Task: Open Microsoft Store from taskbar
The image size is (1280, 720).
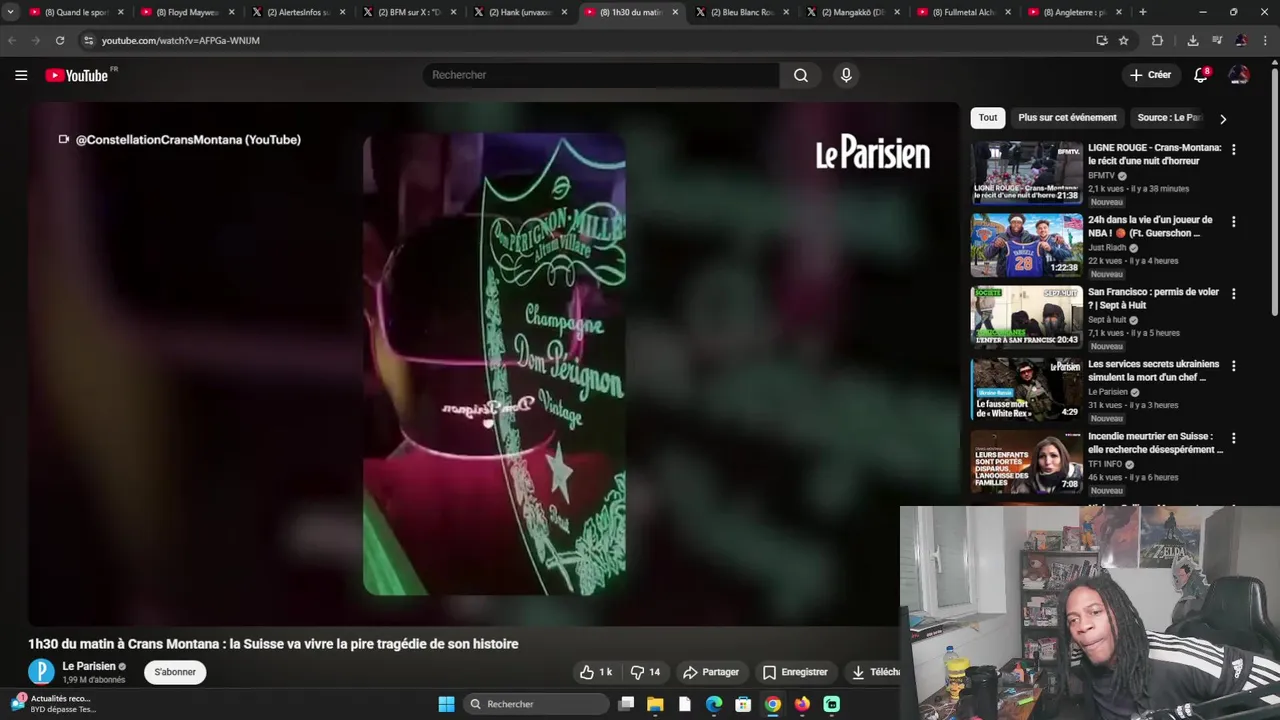Action: pyautogui.click(x=743, y=704)
